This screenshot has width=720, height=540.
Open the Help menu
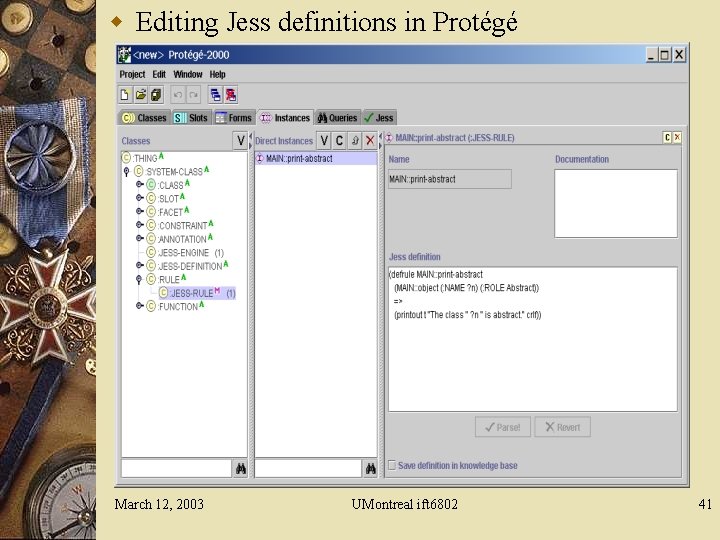(218, 74)
